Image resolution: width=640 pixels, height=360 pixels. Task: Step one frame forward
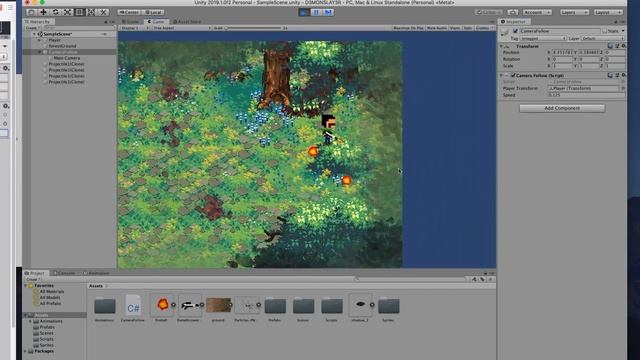328,12
